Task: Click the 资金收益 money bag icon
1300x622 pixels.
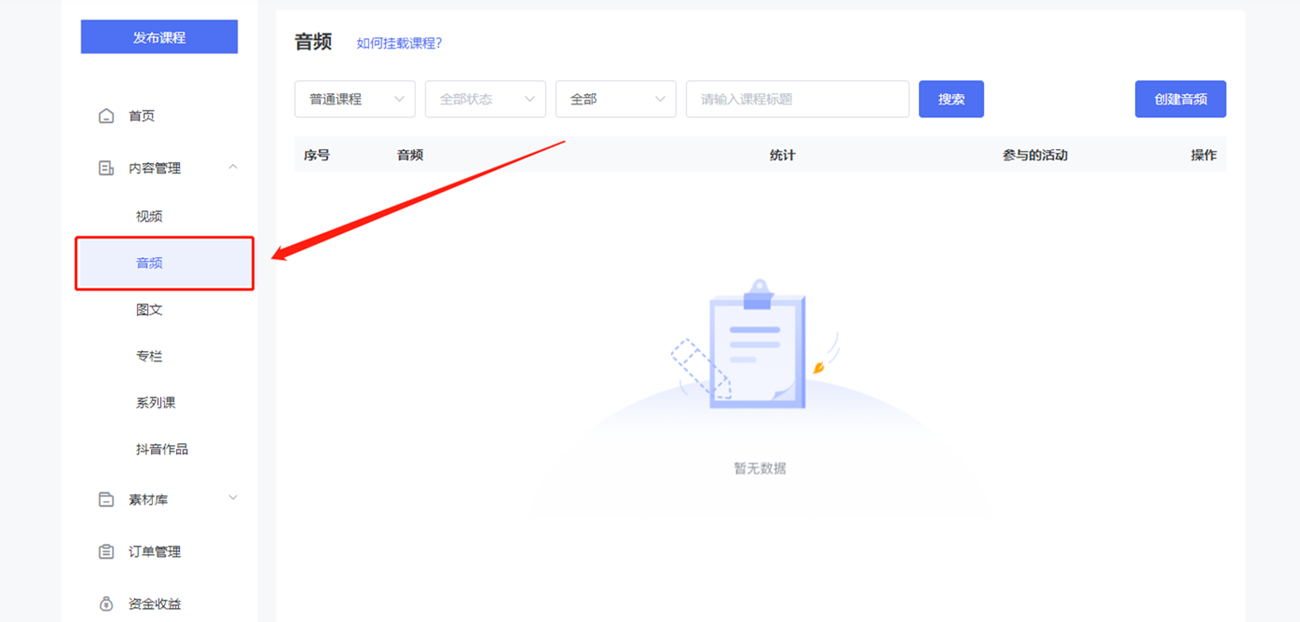Action: point(106,604)
